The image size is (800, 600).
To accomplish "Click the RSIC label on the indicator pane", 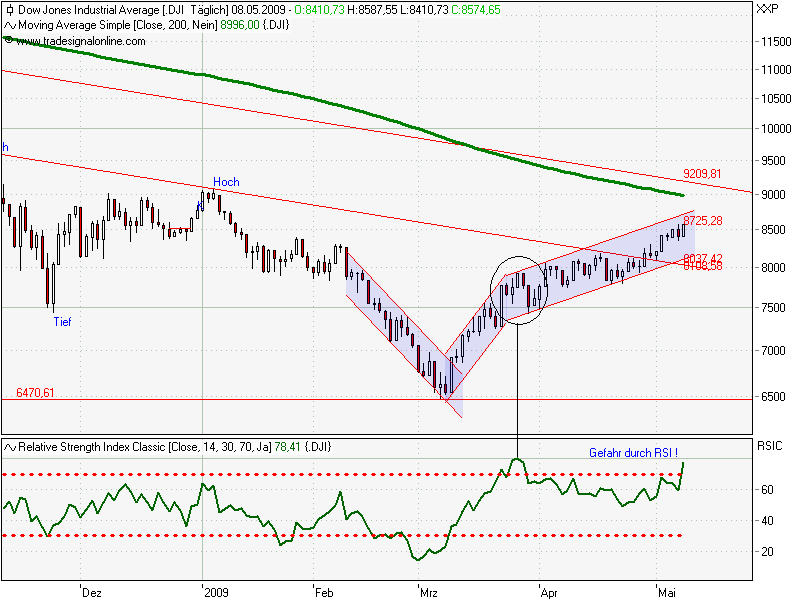I will click(769, 446).
